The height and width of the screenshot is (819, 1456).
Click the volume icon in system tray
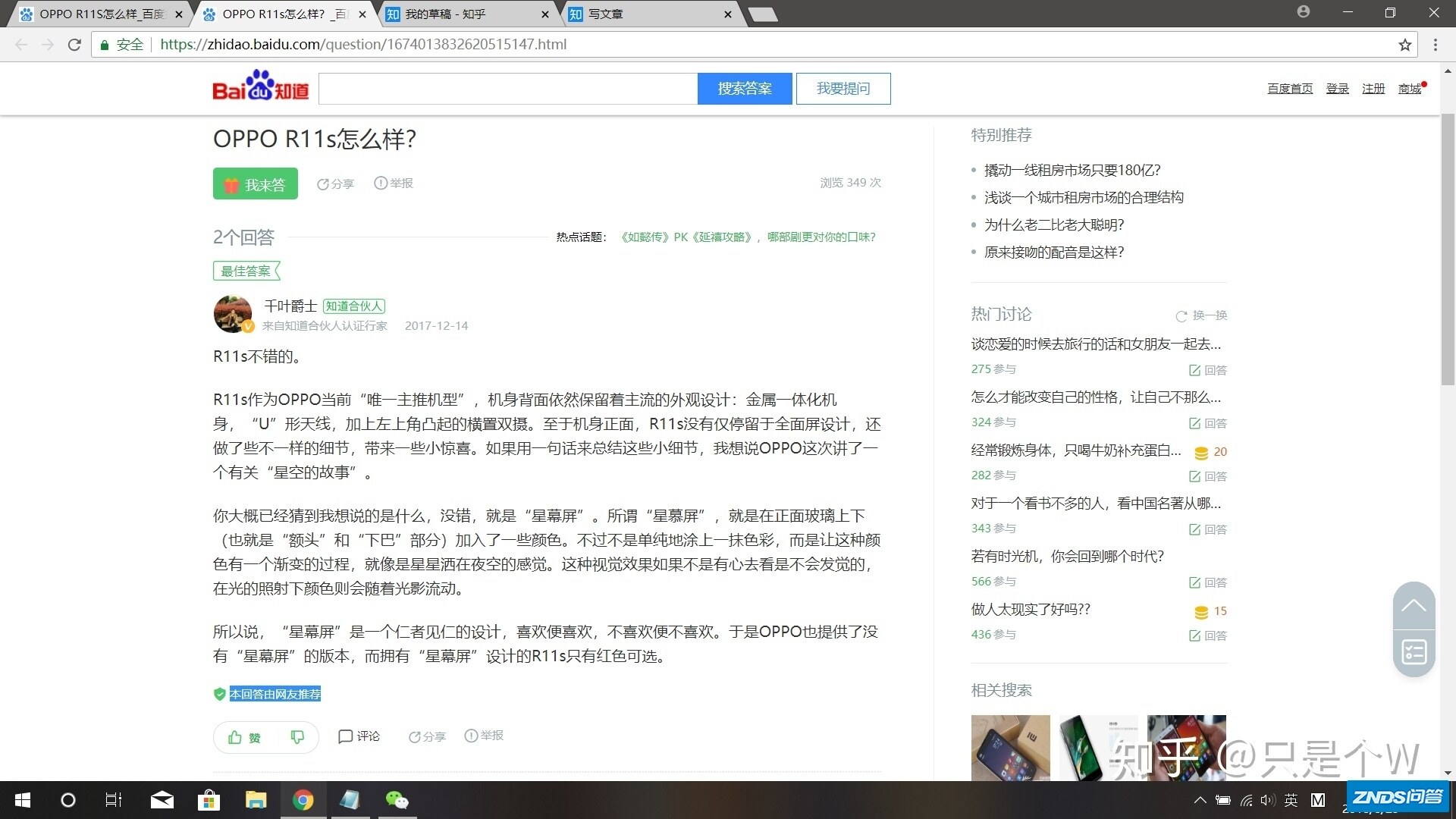click(1268, 800)
